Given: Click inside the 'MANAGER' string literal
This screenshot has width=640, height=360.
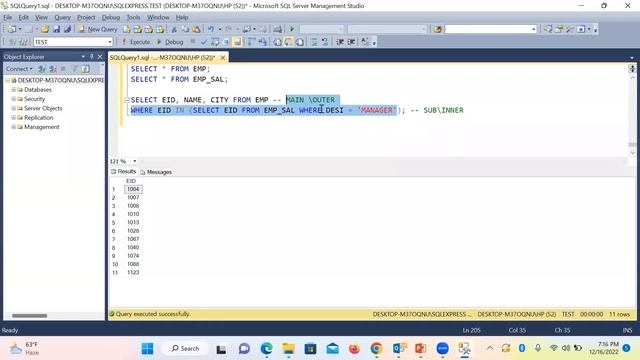Looking at the screenshot, I should [377, 110].
